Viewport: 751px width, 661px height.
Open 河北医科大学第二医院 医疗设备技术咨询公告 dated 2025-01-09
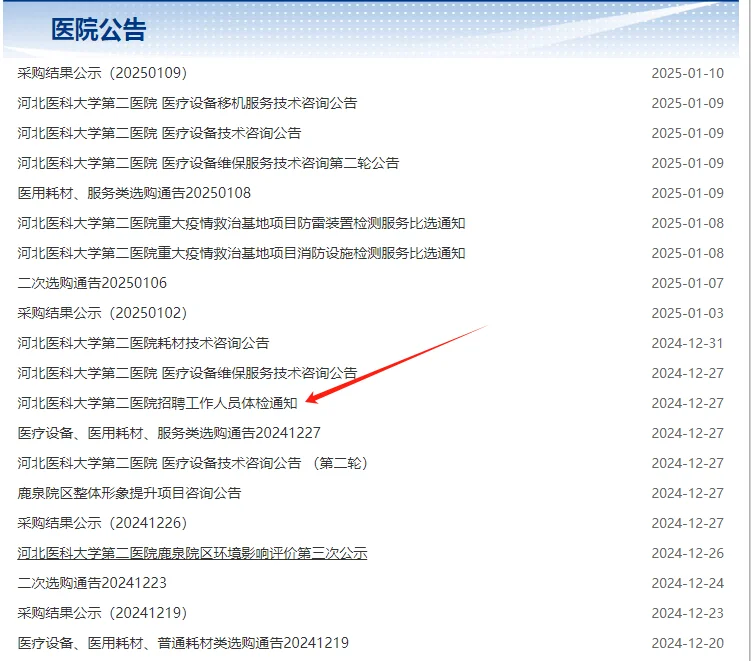point(159,133)
